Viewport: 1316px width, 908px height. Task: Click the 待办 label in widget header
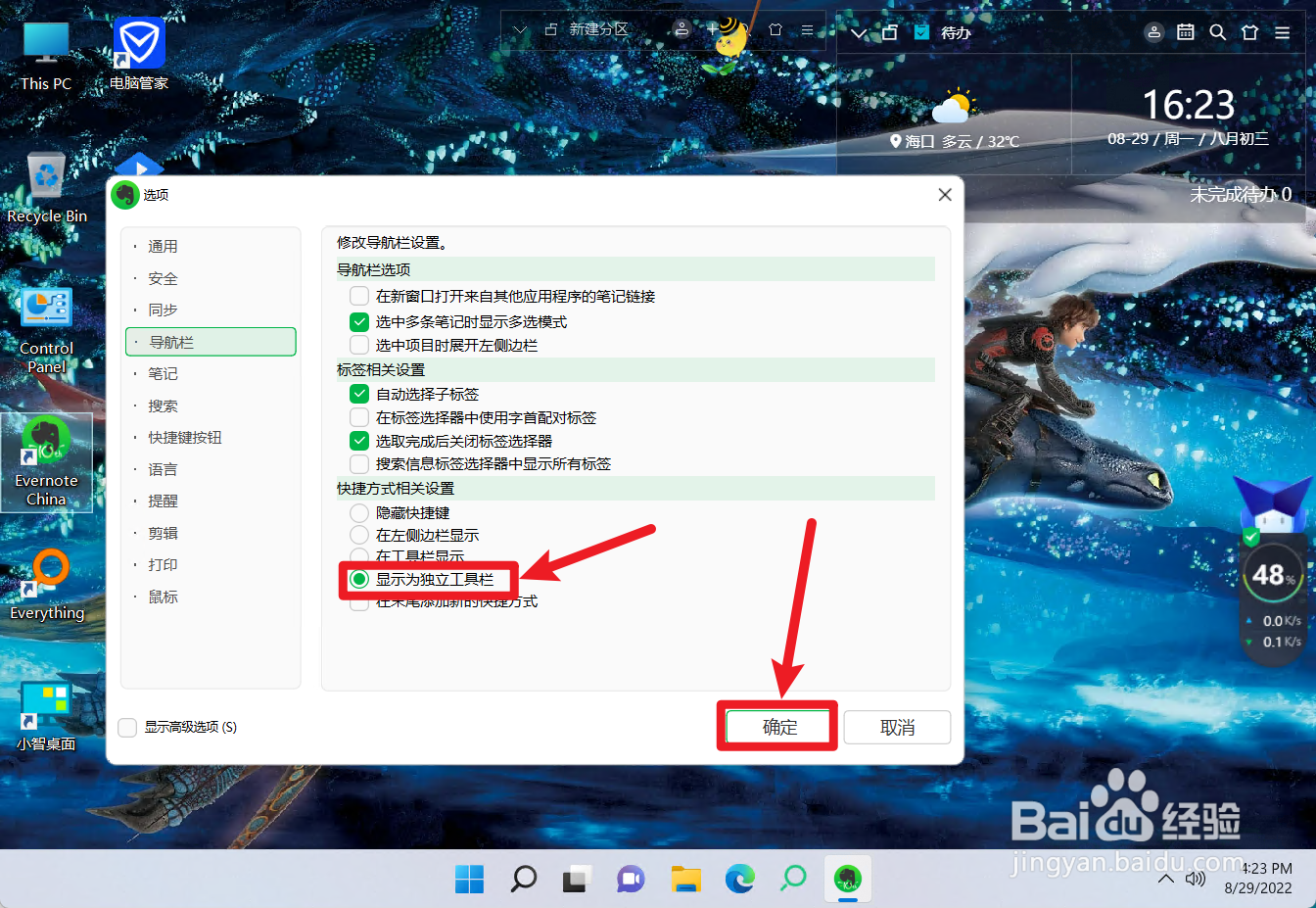tap(956, 33)
